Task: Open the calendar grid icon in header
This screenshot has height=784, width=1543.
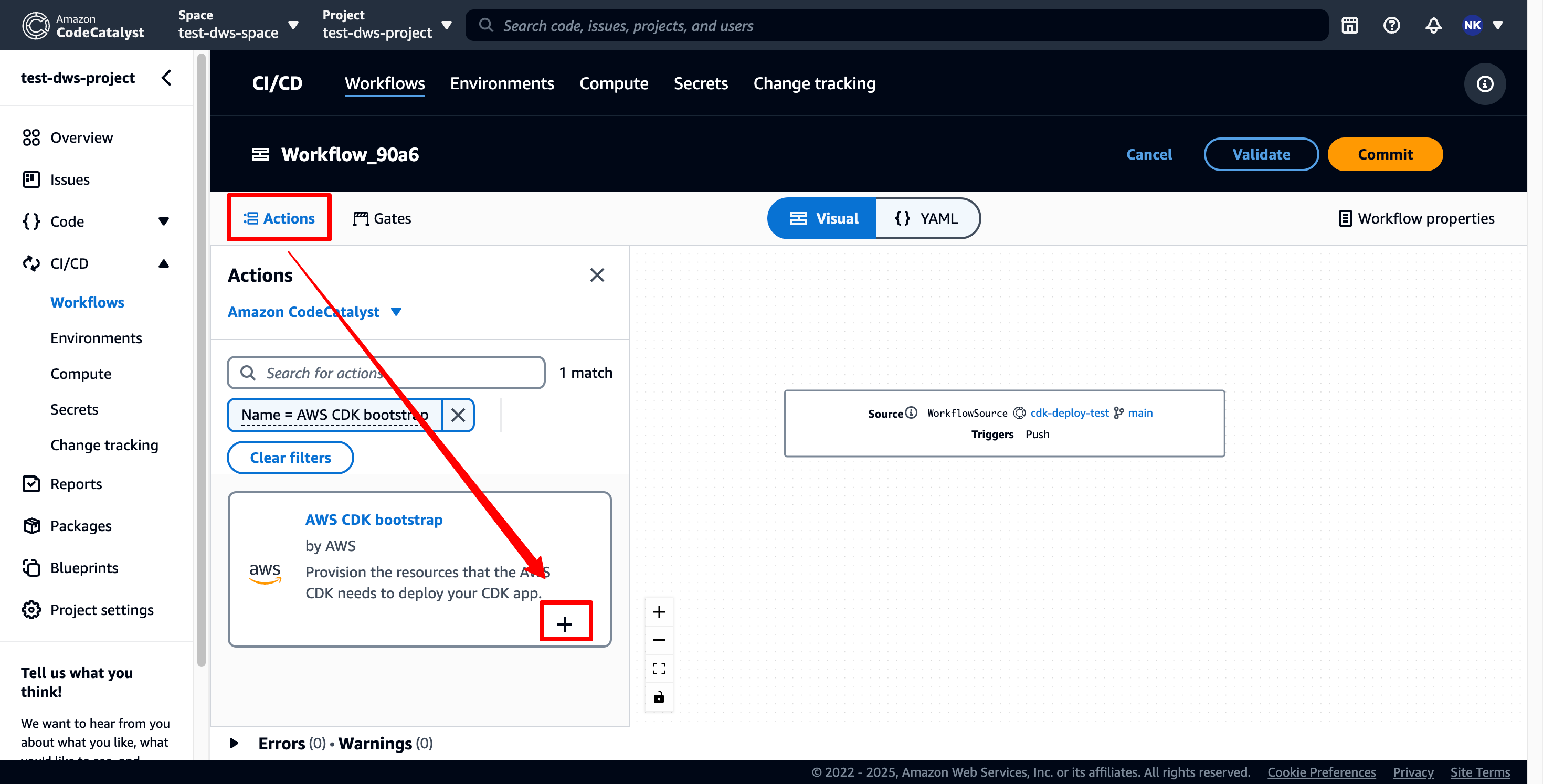Action: pyautogui.click(x=1349, y=25)
